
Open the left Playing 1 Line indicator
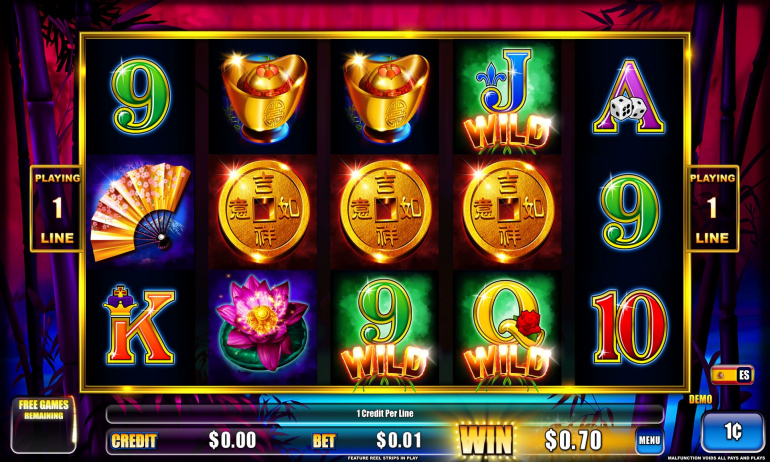(56, 209)
